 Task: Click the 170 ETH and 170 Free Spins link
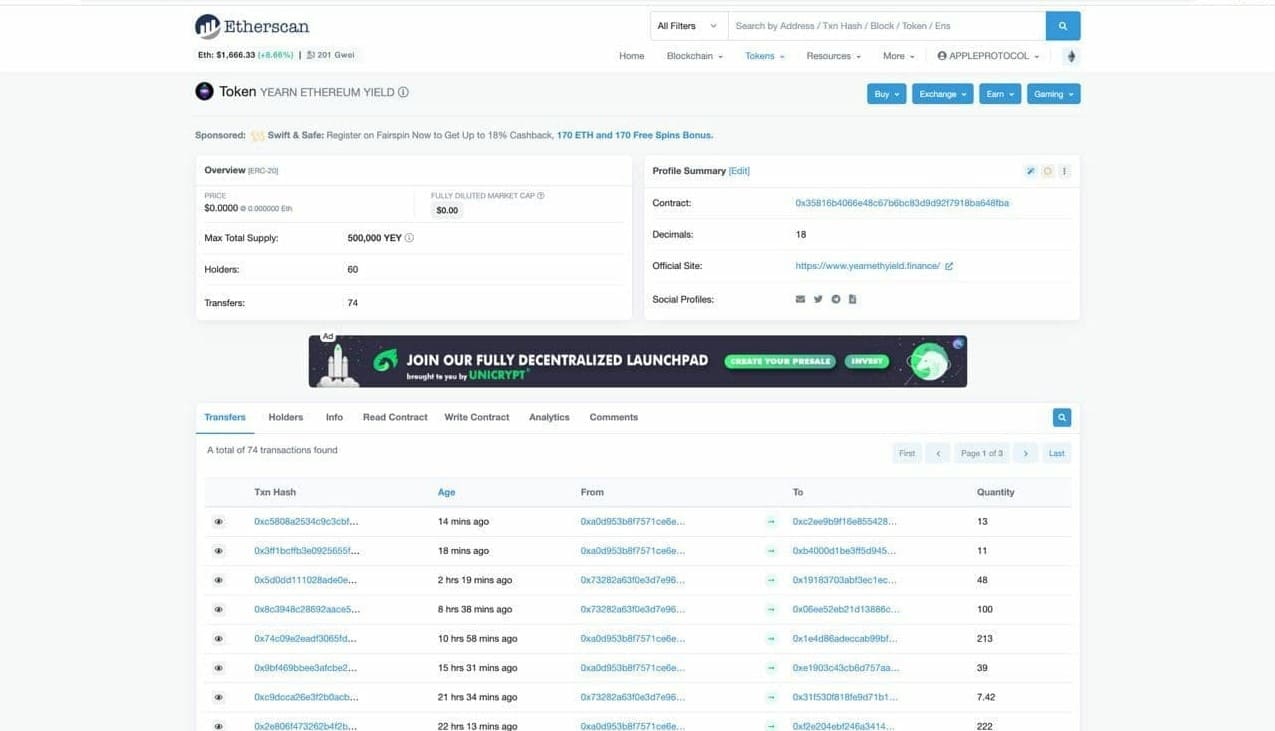point(635,135)
